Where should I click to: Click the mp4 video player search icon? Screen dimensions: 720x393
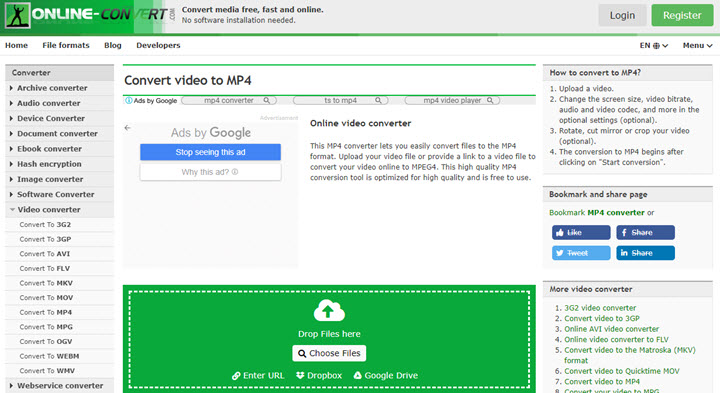[x=490, y=100]
